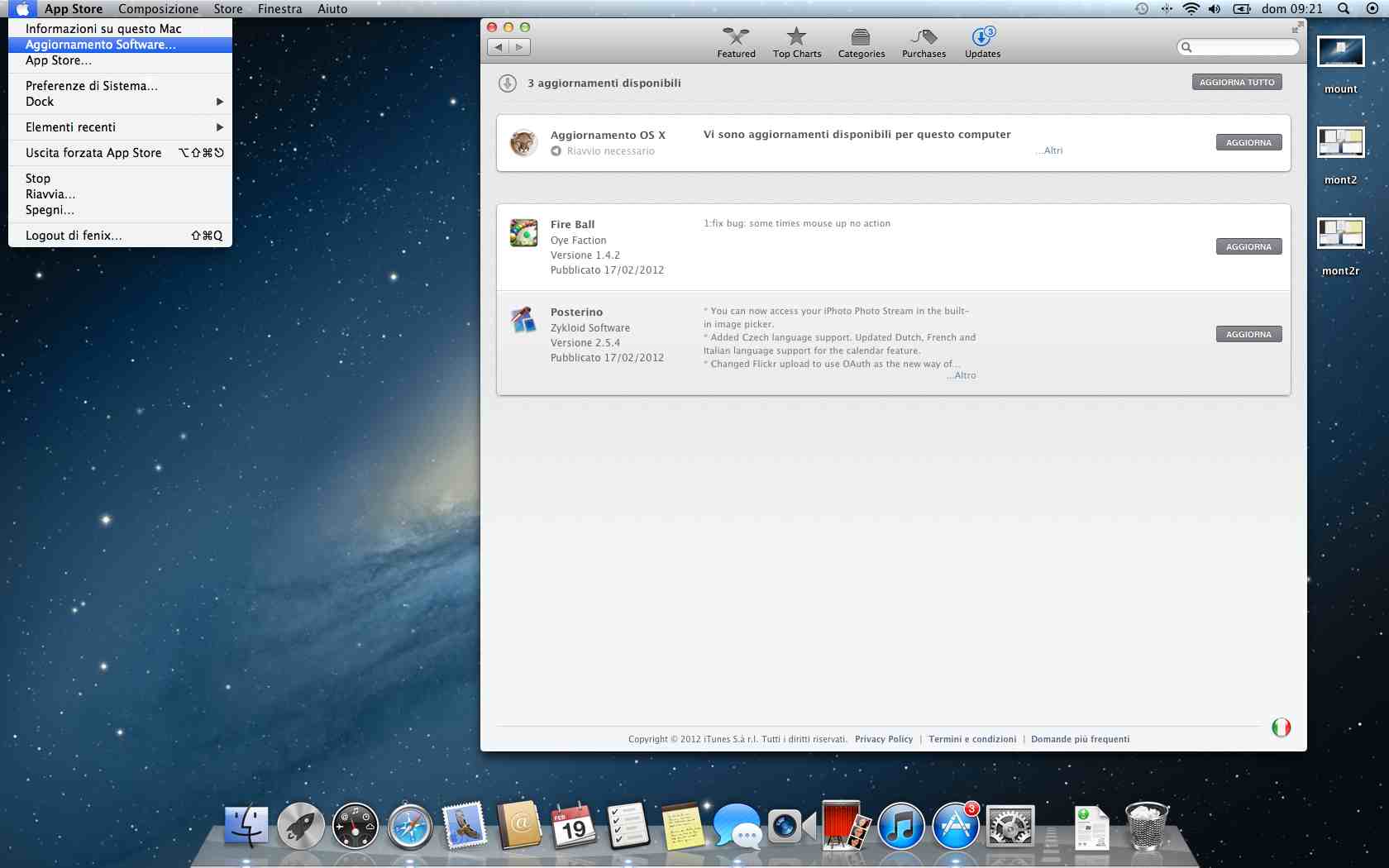Image resolution: width=1389 pixels, height=868 pixels.
Task: Enter full screen with the window corner arrows
Action: [x=1297, y=27]
